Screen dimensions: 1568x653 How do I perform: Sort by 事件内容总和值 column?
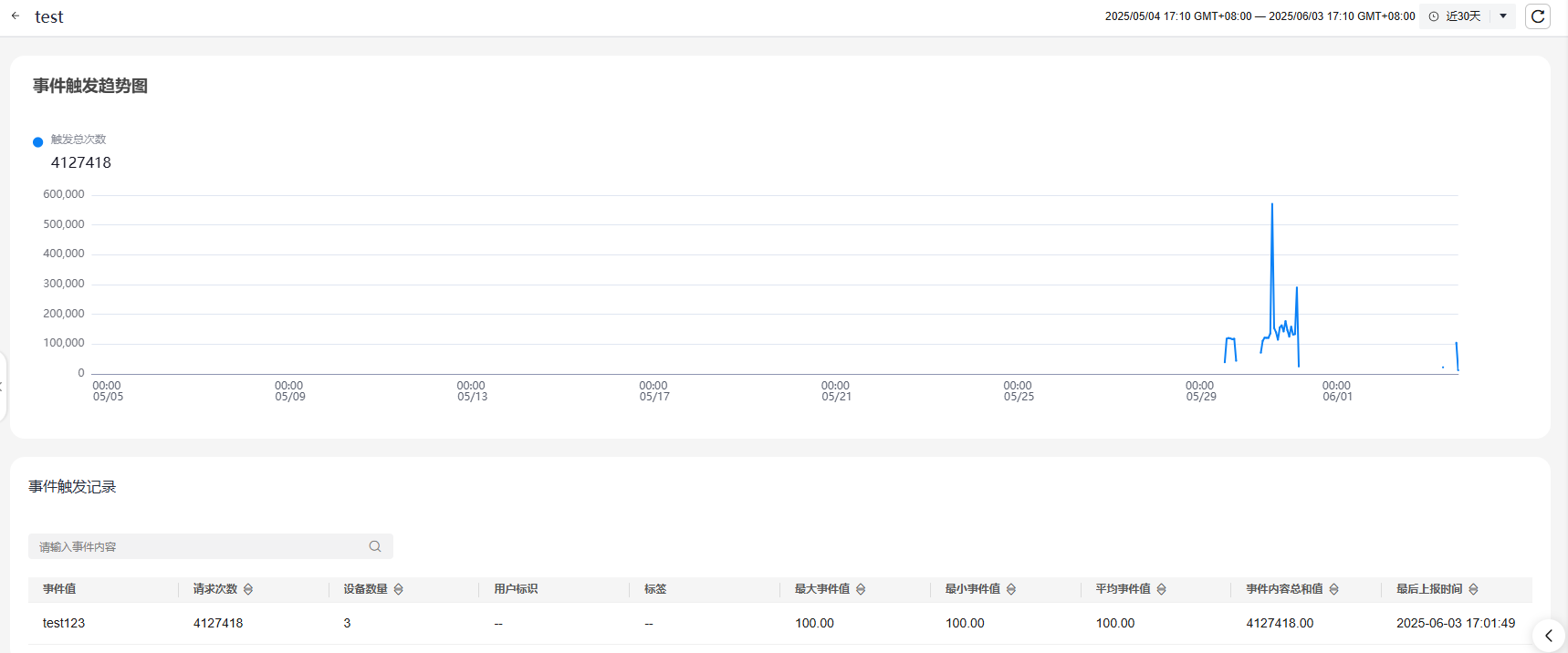(1333, 589)
